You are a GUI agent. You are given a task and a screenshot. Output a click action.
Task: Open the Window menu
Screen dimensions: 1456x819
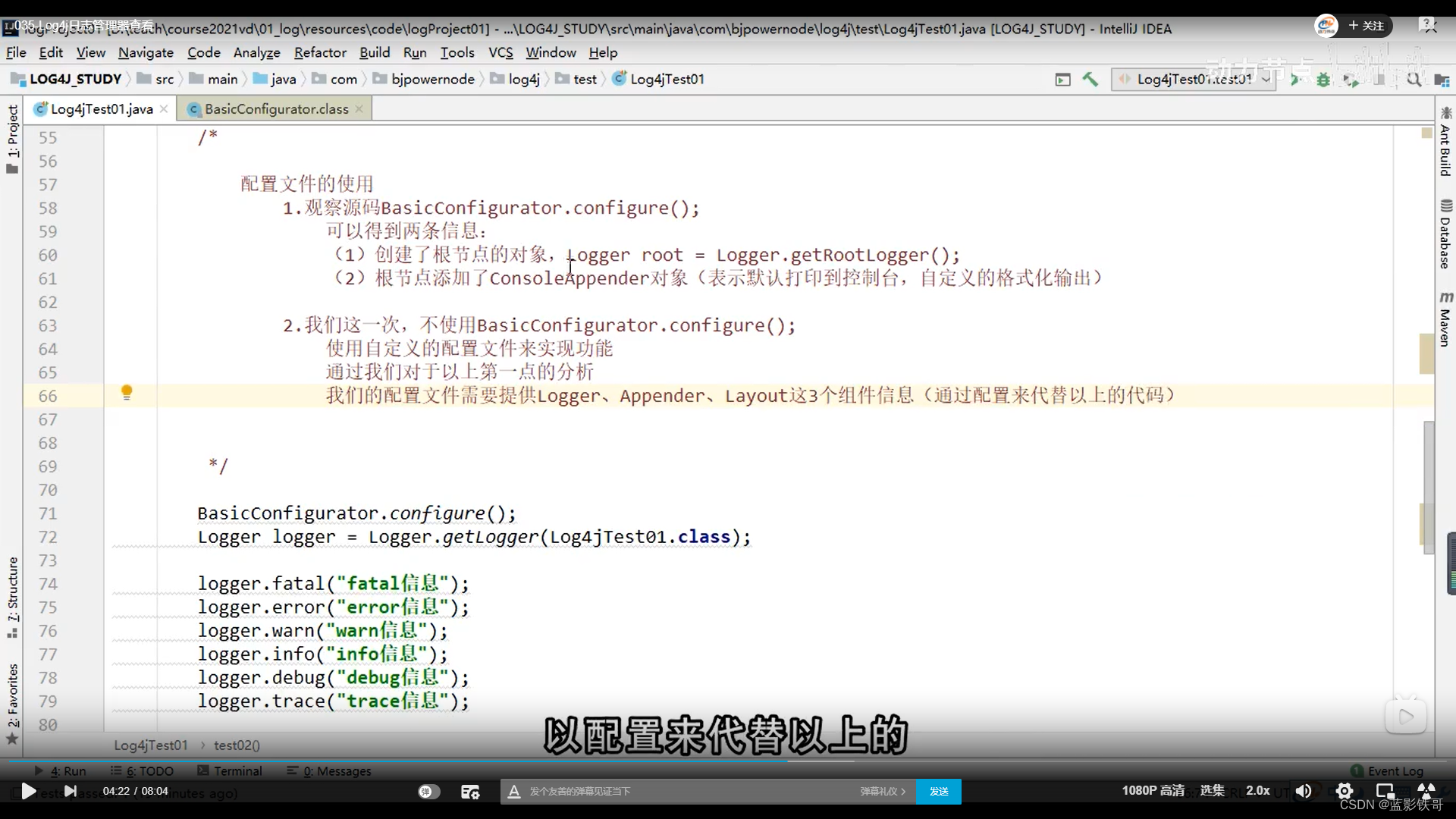pyautogui.click(x=551, y=52)
